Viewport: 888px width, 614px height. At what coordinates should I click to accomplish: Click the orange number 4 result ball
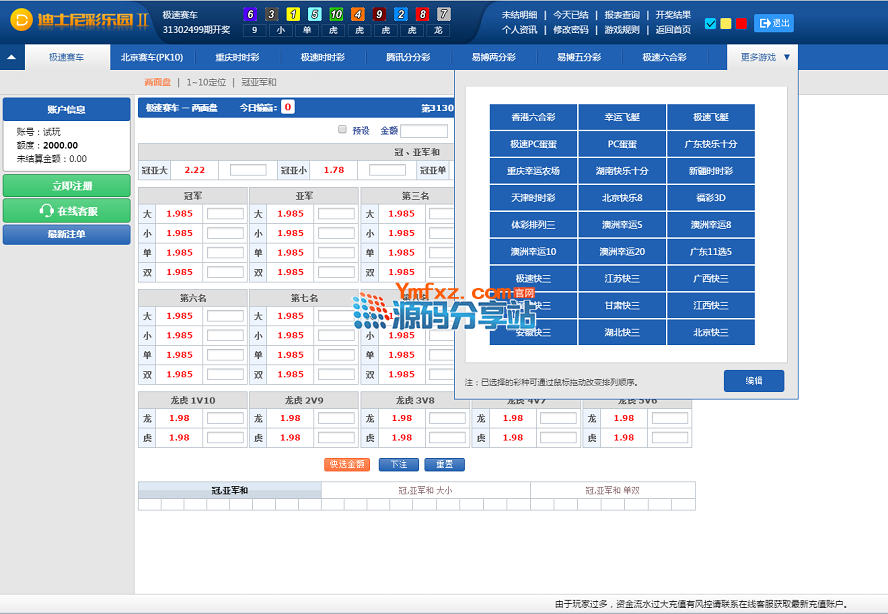[358, 15]
